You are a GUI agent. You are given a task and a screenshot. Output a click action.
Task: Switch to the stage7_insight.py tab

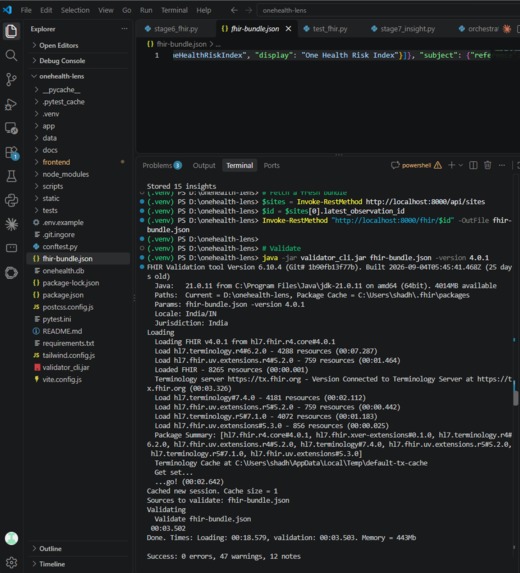(407, 29)
